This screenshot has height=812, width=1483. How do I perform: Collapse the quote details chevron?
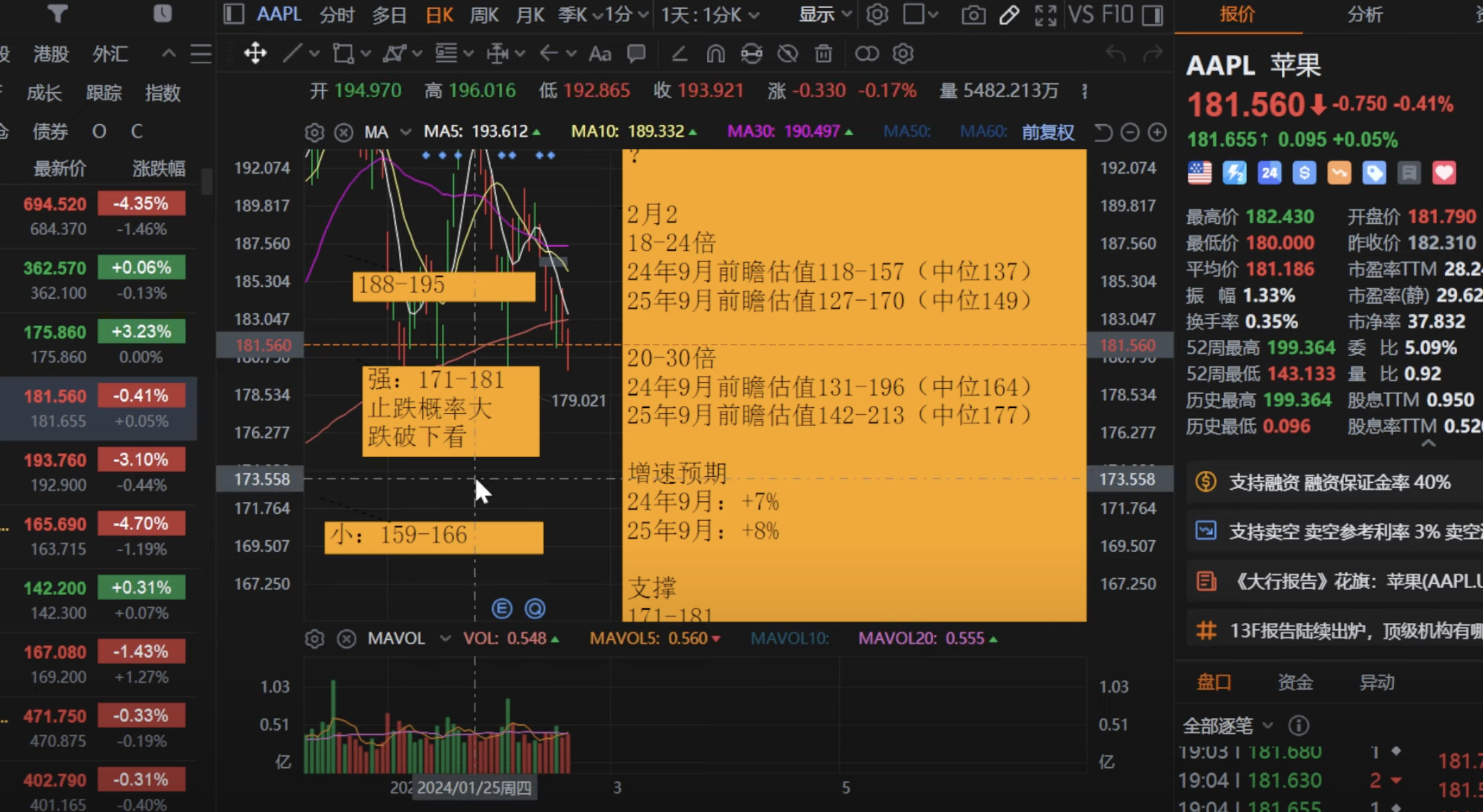1429,444
